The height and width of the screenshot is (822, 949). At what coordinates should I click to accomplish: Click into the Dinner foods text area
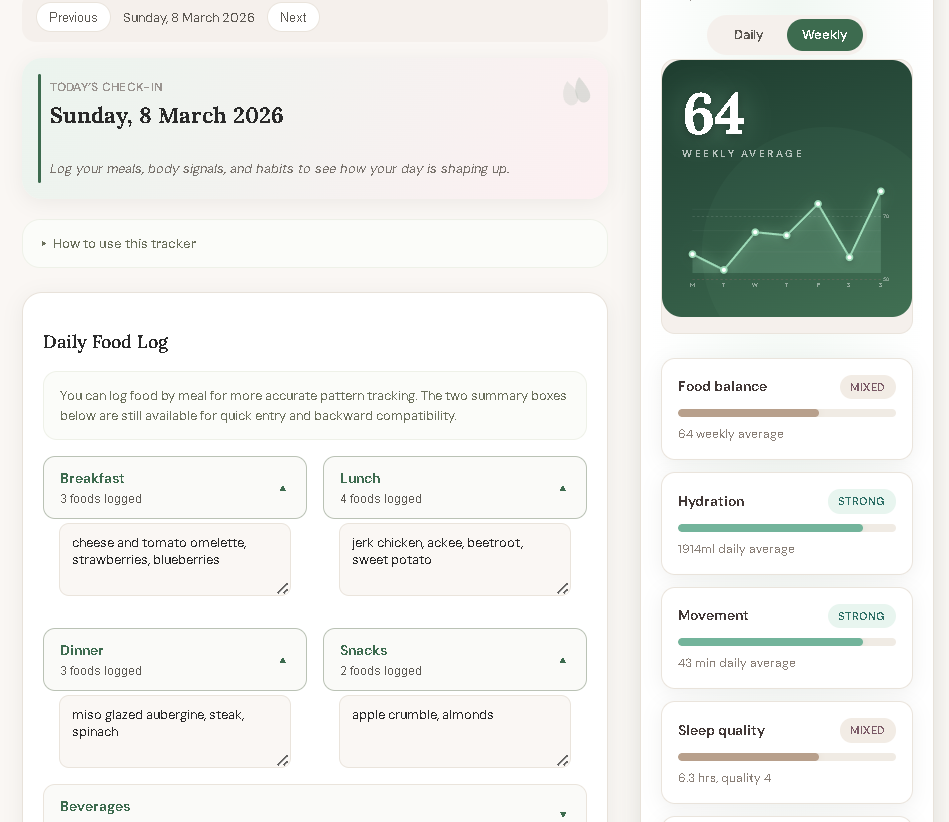(175, 731)
